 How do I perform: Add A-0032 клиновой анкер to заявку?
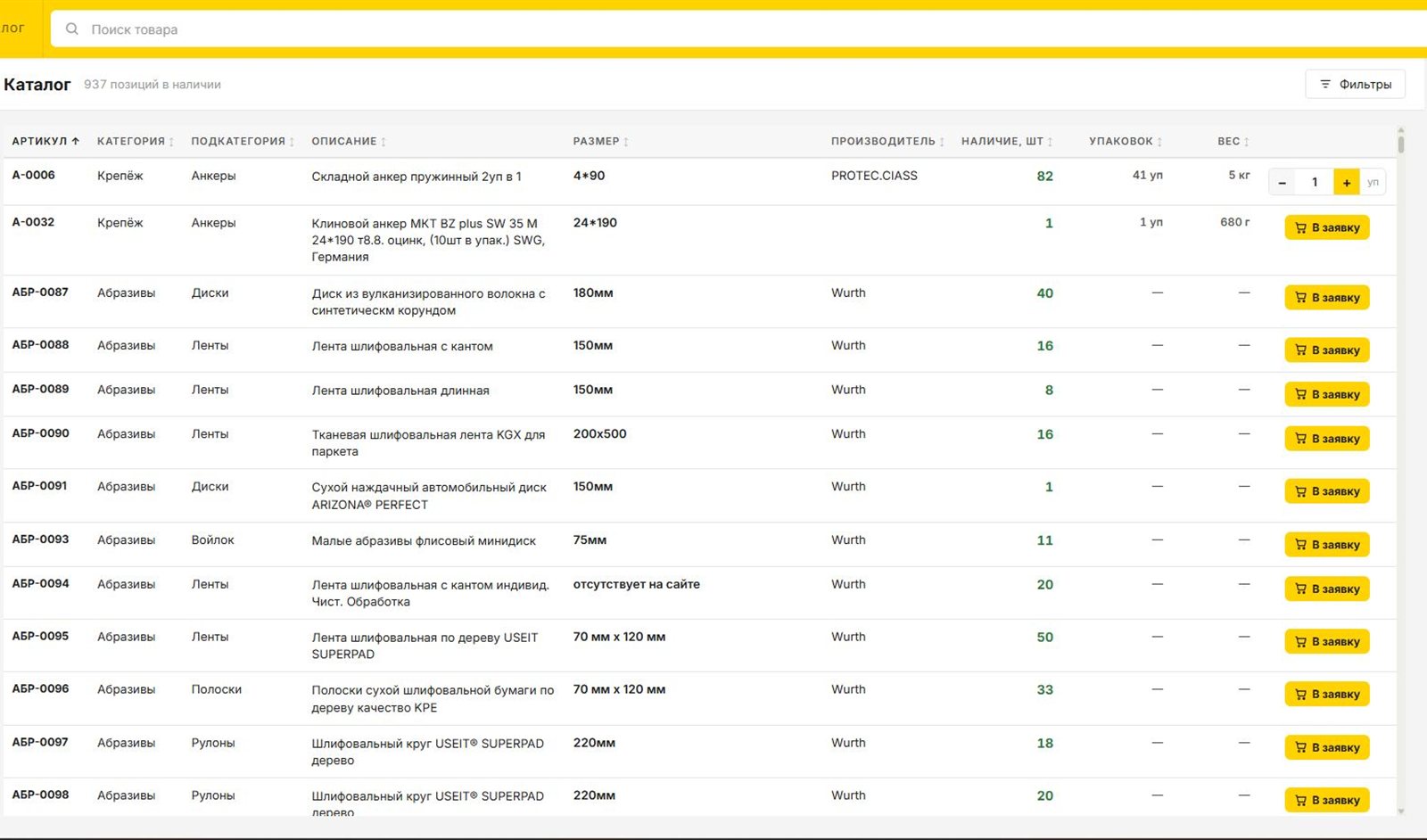point(1327,227)
